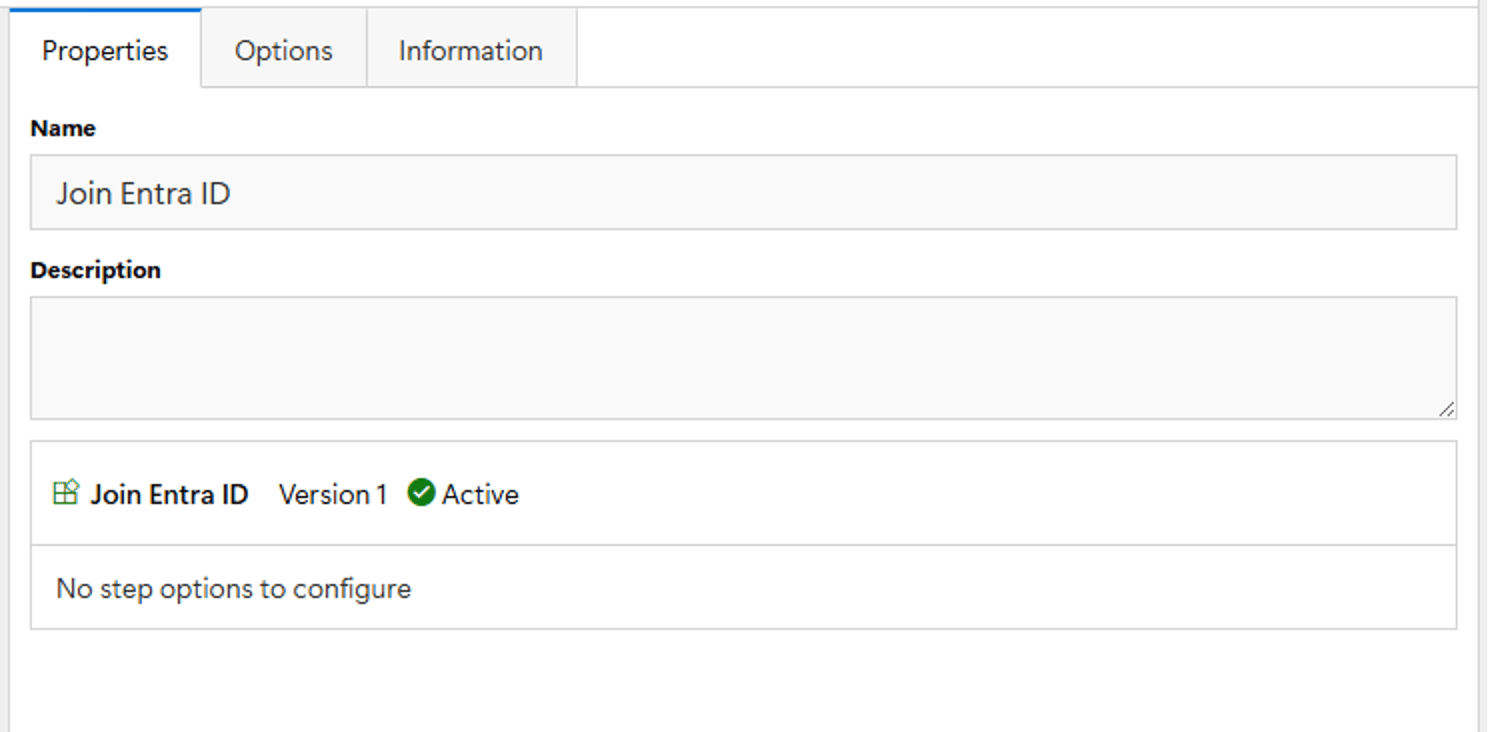Click the Version 1 label
This screenshot has height=732, width=1488.
tap(333, 494)
